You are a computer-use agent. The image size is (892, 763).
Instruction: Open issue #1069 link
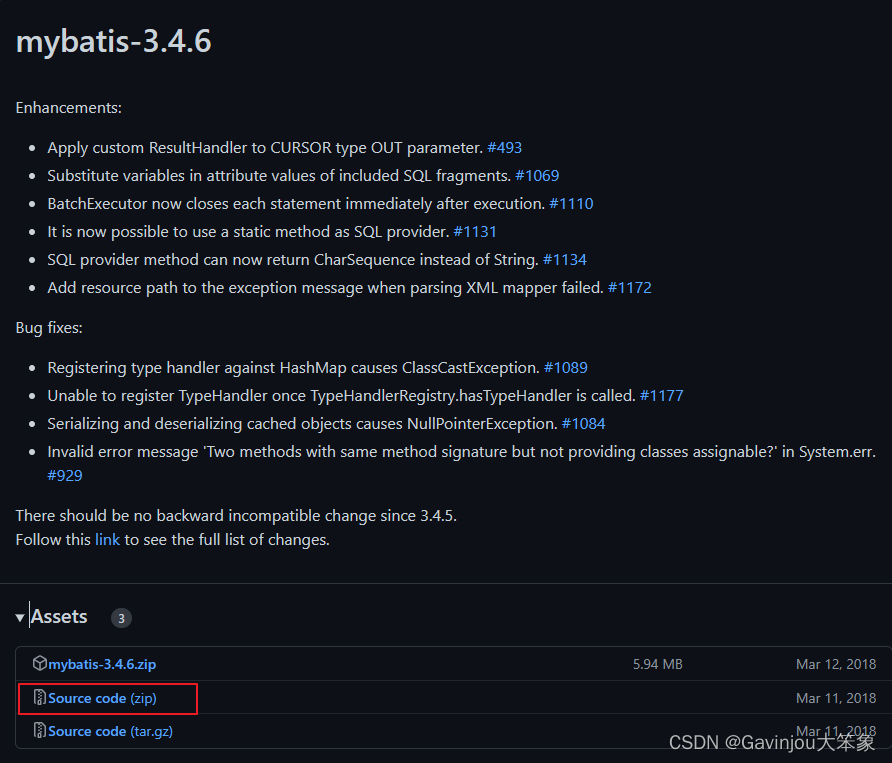(537, 176)
